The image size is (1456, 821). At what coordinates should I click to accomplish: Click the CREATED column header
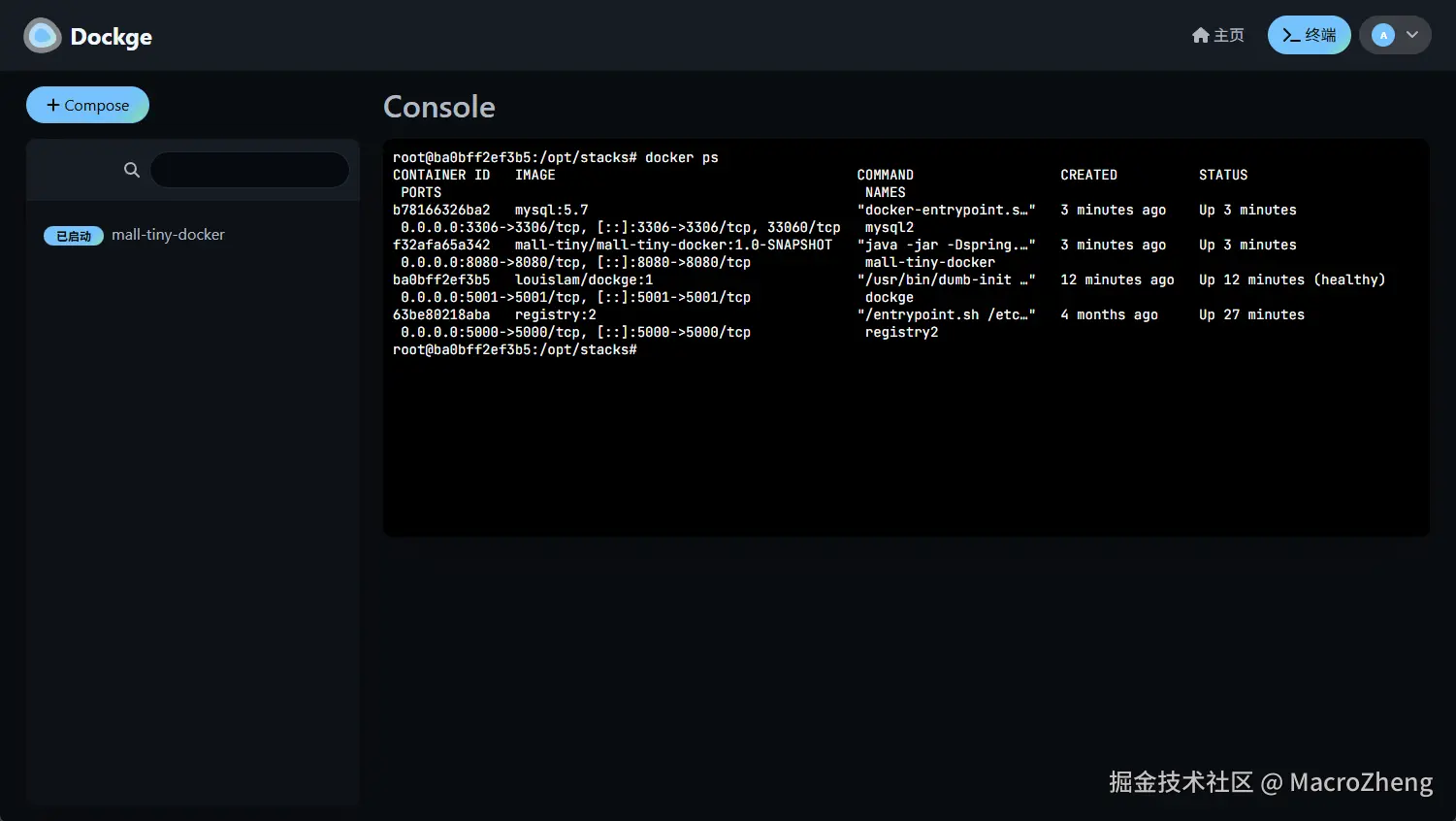[x=1088, y=175]
